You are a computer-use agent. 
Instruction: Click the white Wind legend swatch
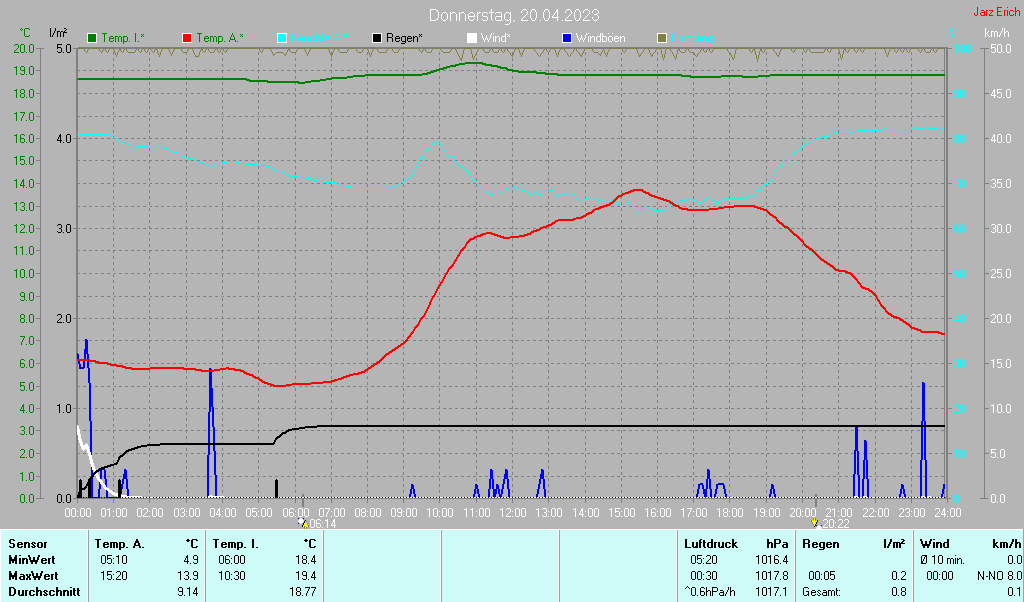472,39
